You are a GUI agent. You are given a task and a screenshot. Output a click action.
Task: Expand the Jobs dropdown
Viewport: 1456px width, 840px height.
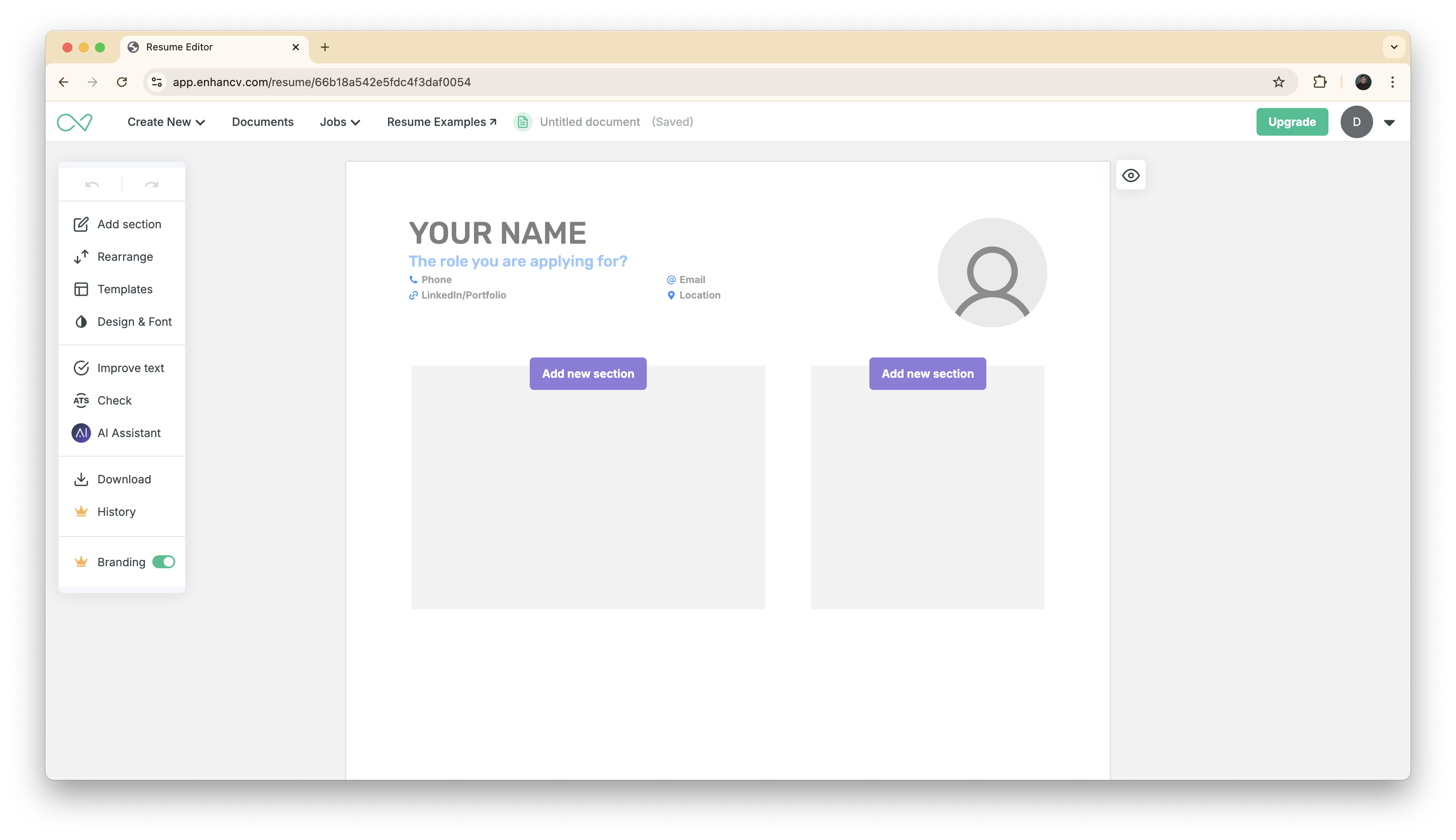click(x=340, y=122)
